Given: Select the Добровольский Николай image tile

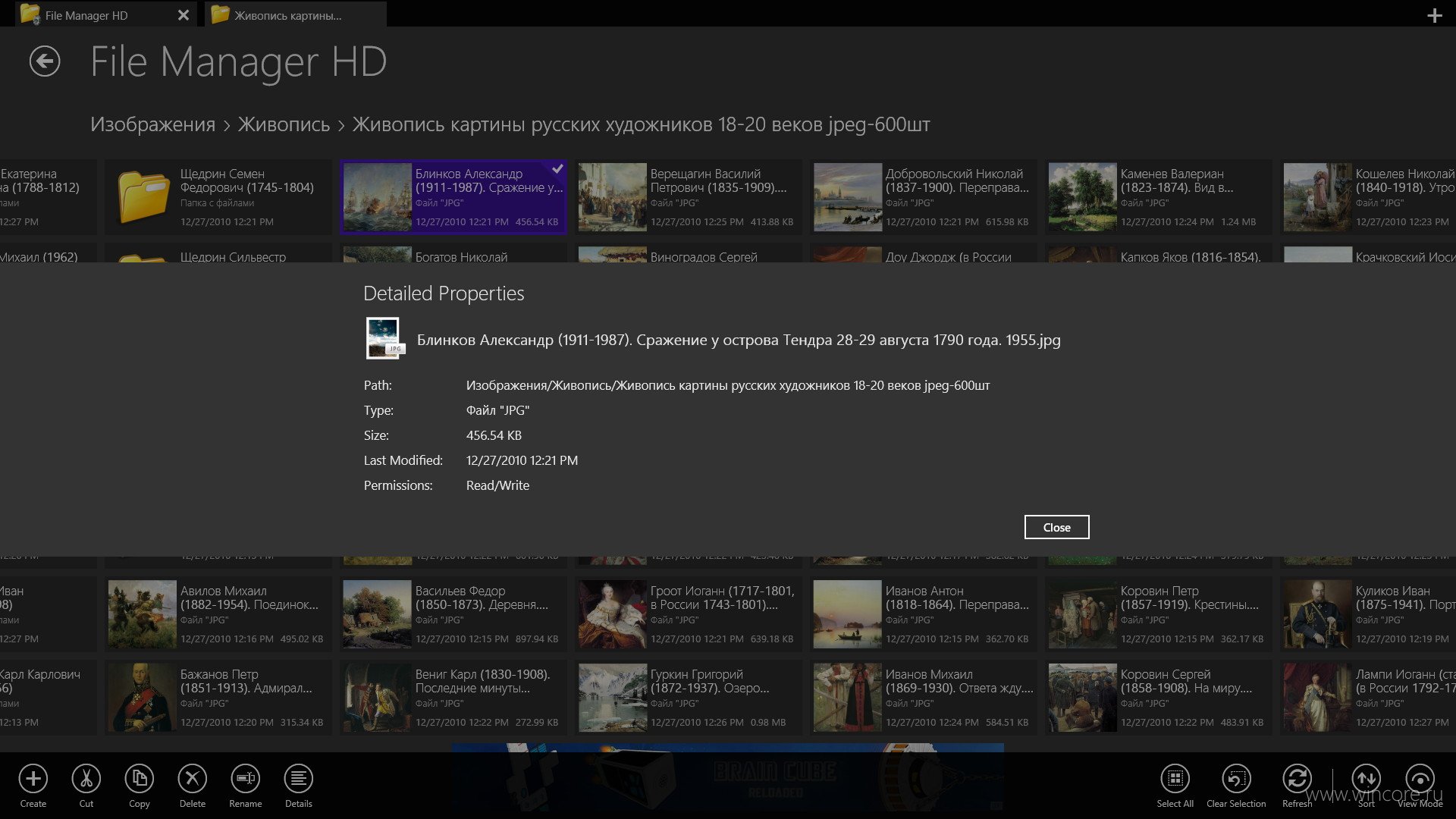Looking at the screenshot, I should pyautogui.click(x=924, y=197).
